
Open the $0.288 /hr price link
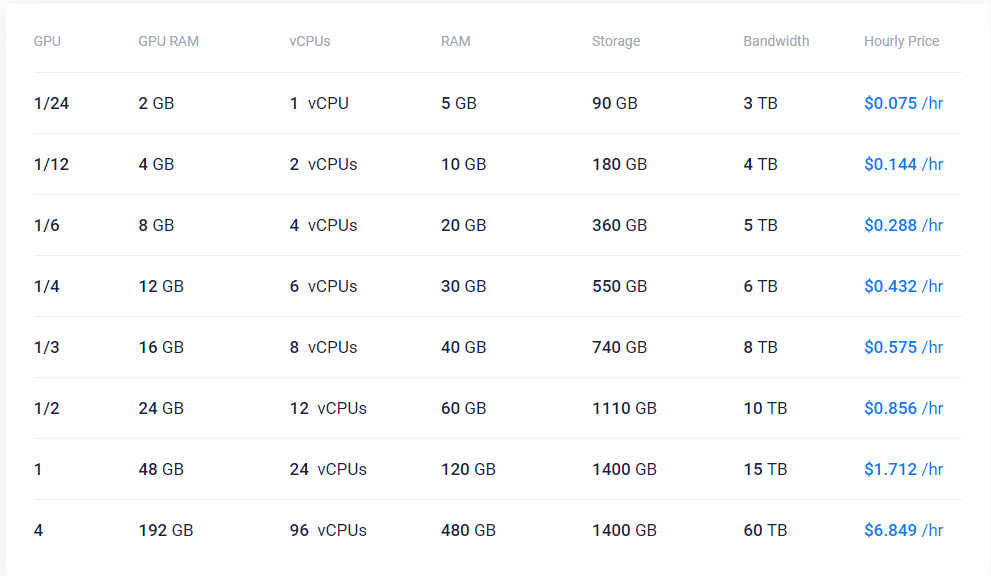point(903,225)
